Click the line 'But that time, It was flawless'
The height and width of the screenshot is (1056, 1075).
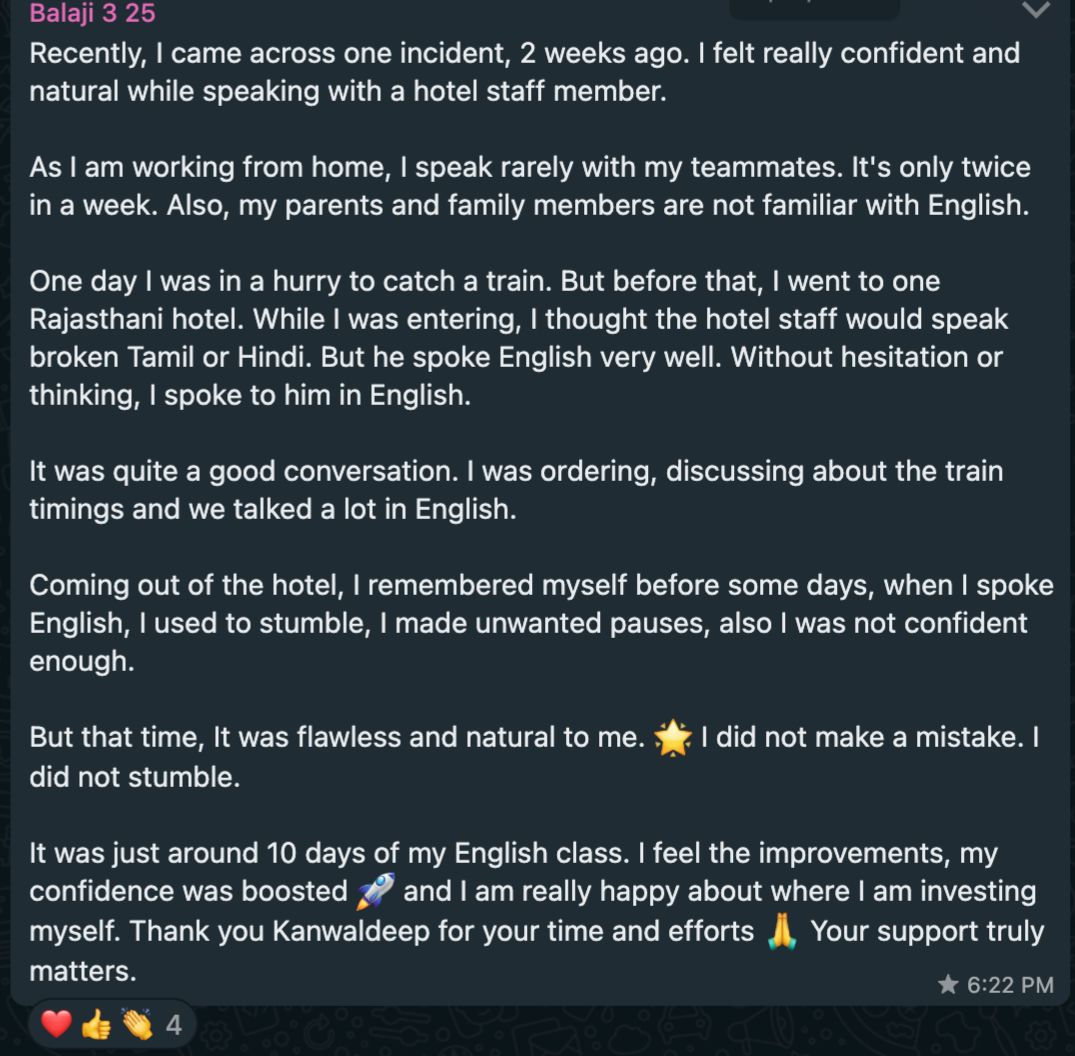(x=337, y=737)
